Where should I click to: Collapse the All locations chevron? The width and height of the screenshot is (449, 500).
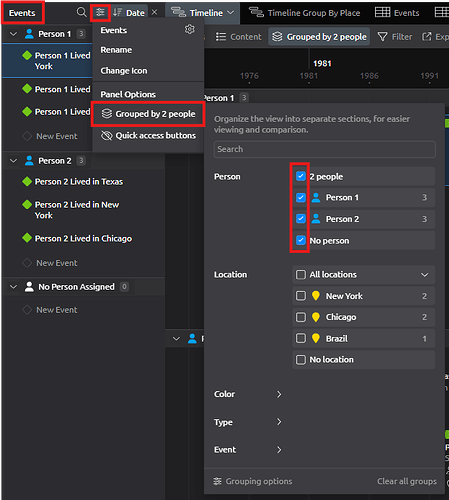(x=424, y=275)
